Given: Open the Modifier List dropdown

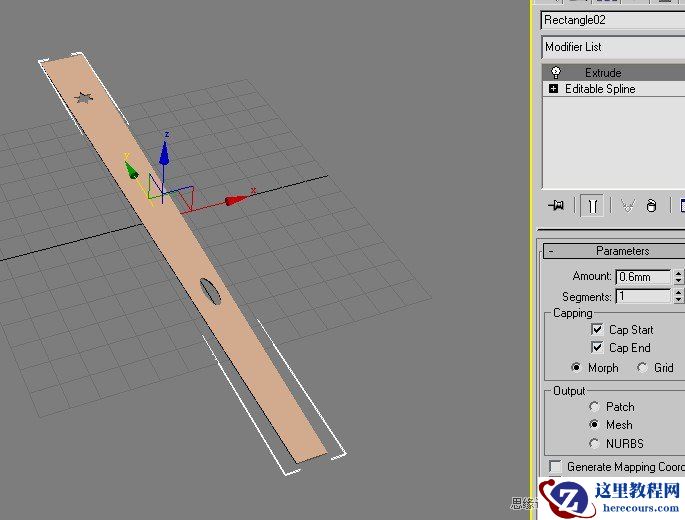Looking at the screenshot, I should (613, 47).
